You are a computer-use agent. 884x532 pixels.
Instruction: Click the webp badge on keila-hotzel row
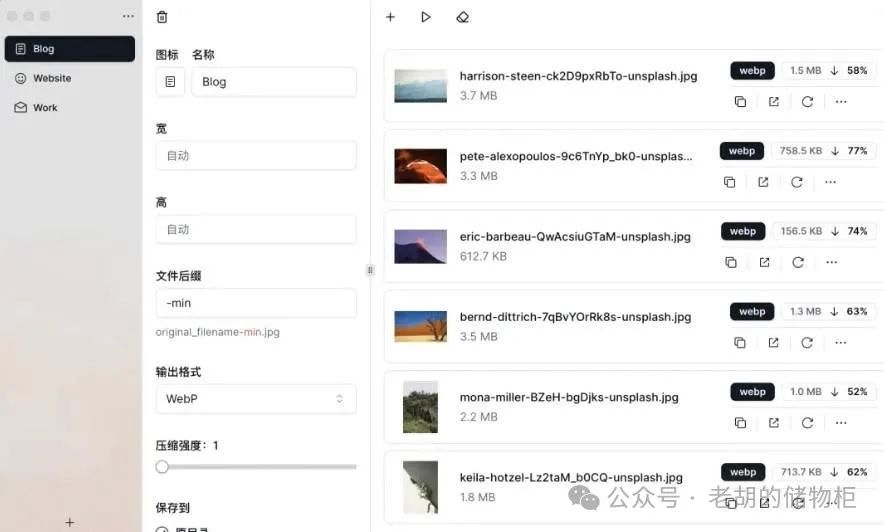tap(742, 472)
